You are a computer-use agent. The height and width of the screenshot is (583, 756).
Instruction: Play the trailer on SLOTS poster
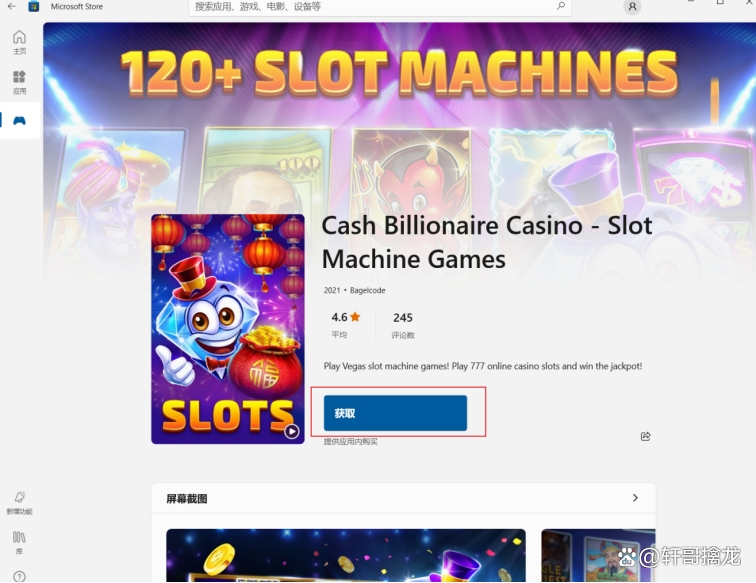click(291, 431)
